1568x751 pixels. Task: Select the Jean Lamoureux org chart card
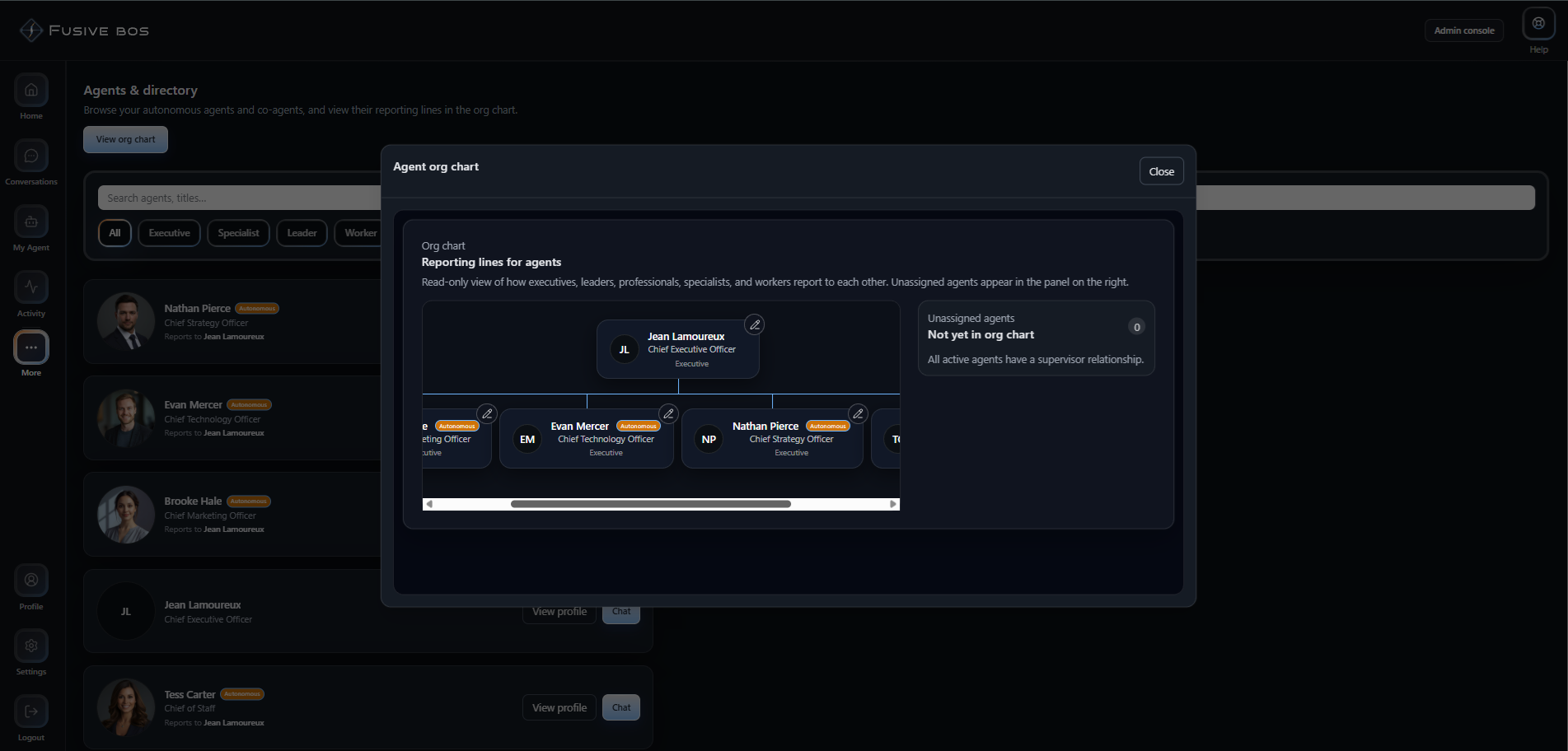678,349
